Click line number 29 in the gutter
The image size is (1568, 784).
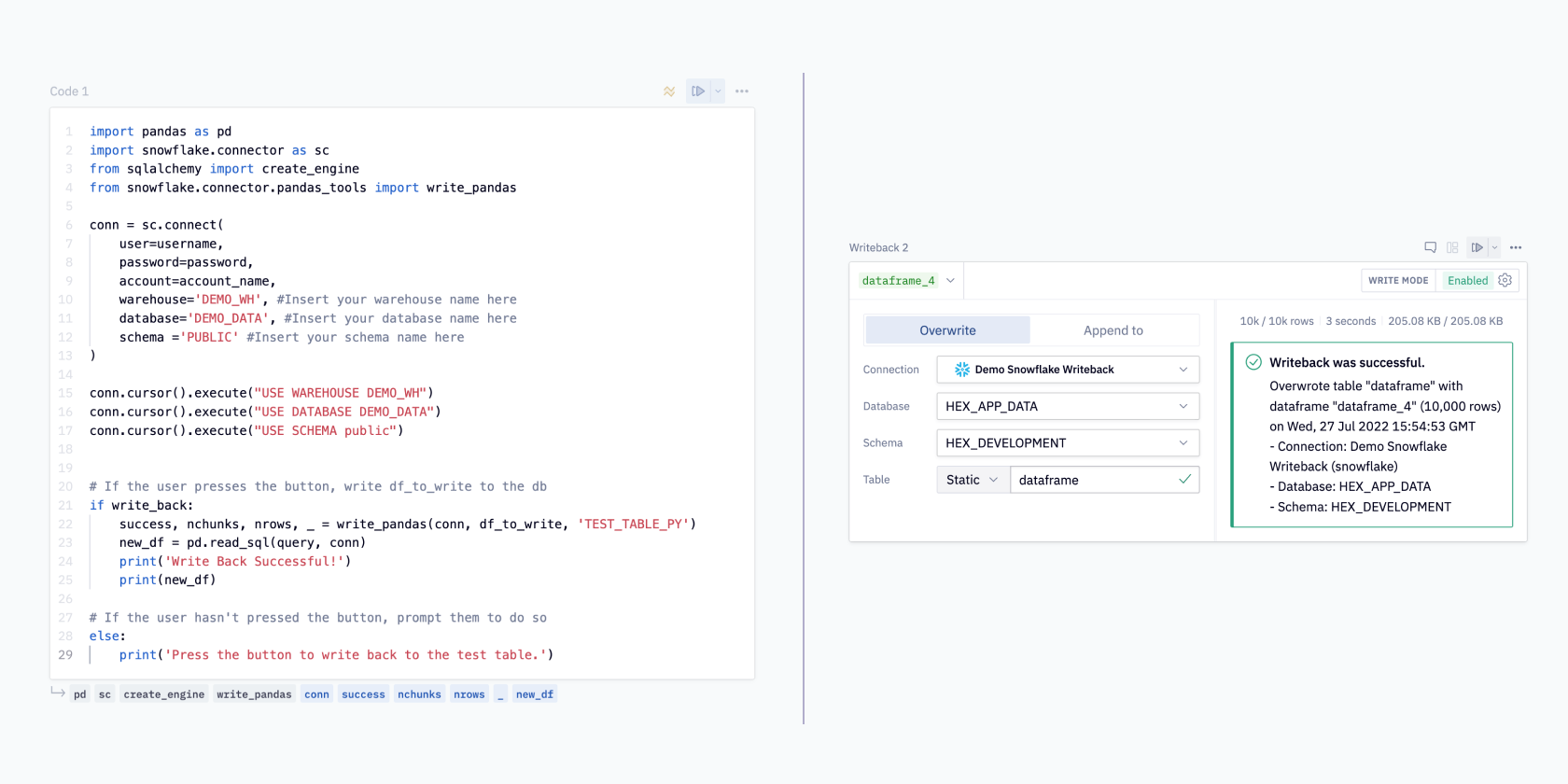click(65, 654)
